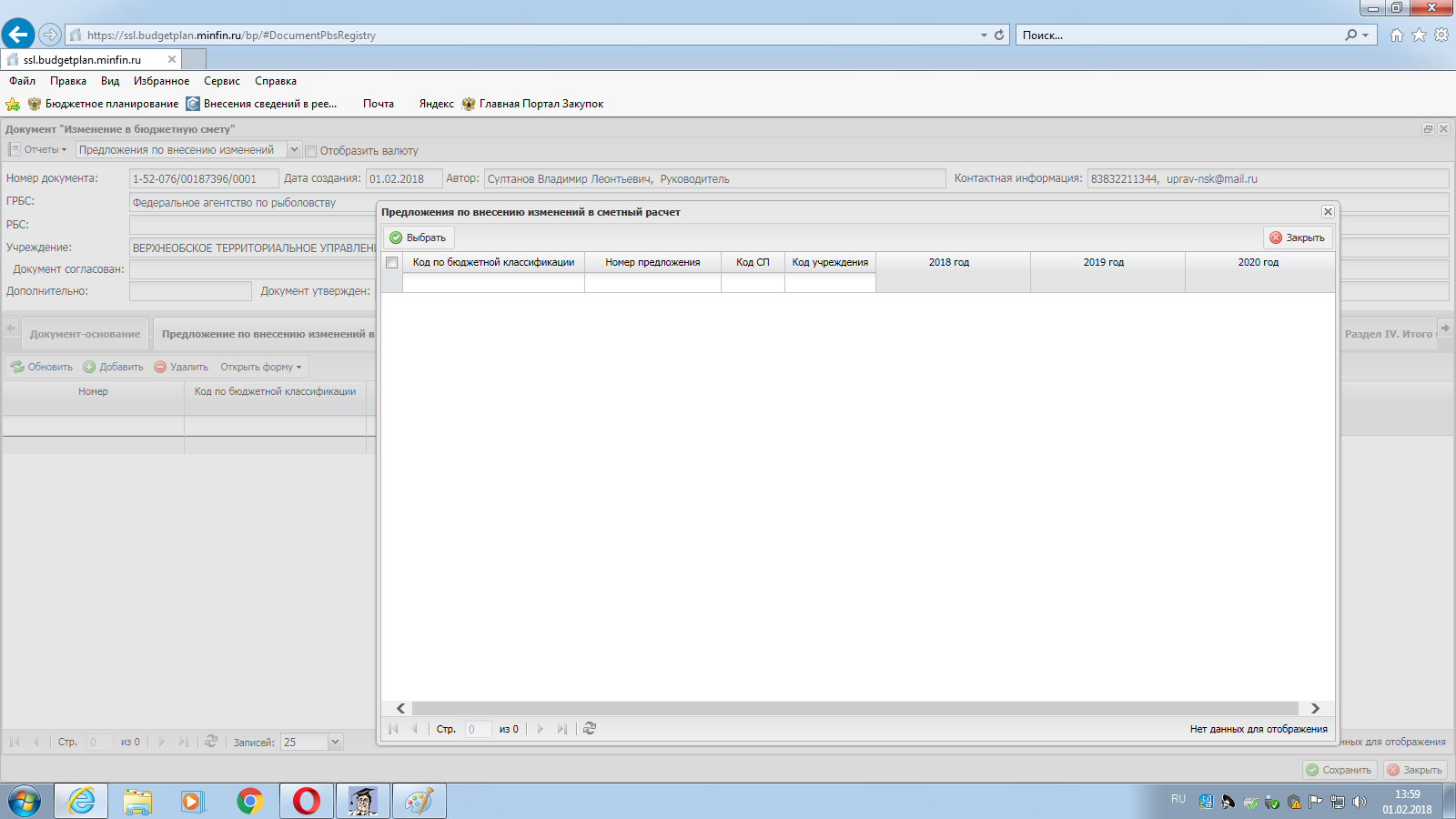The image size is (1456, 819).
Task: Enable the 'Отобразить валюту' checkbox
Action: (311, 151)
